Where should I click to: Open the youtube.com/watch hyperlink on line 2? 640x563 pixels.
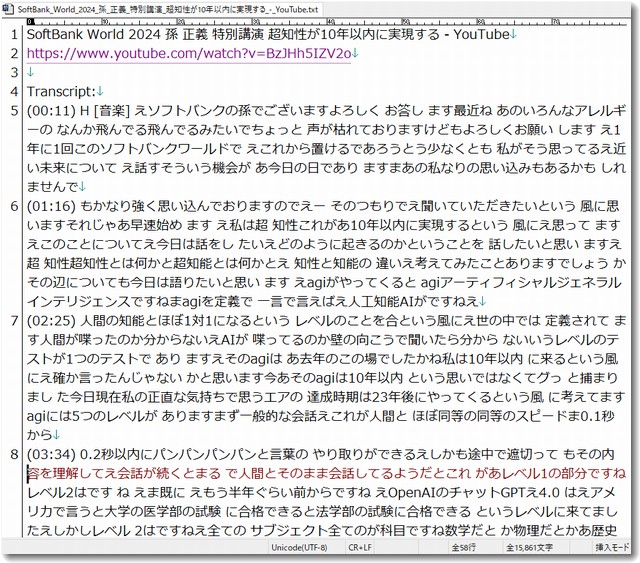(189, 53)
